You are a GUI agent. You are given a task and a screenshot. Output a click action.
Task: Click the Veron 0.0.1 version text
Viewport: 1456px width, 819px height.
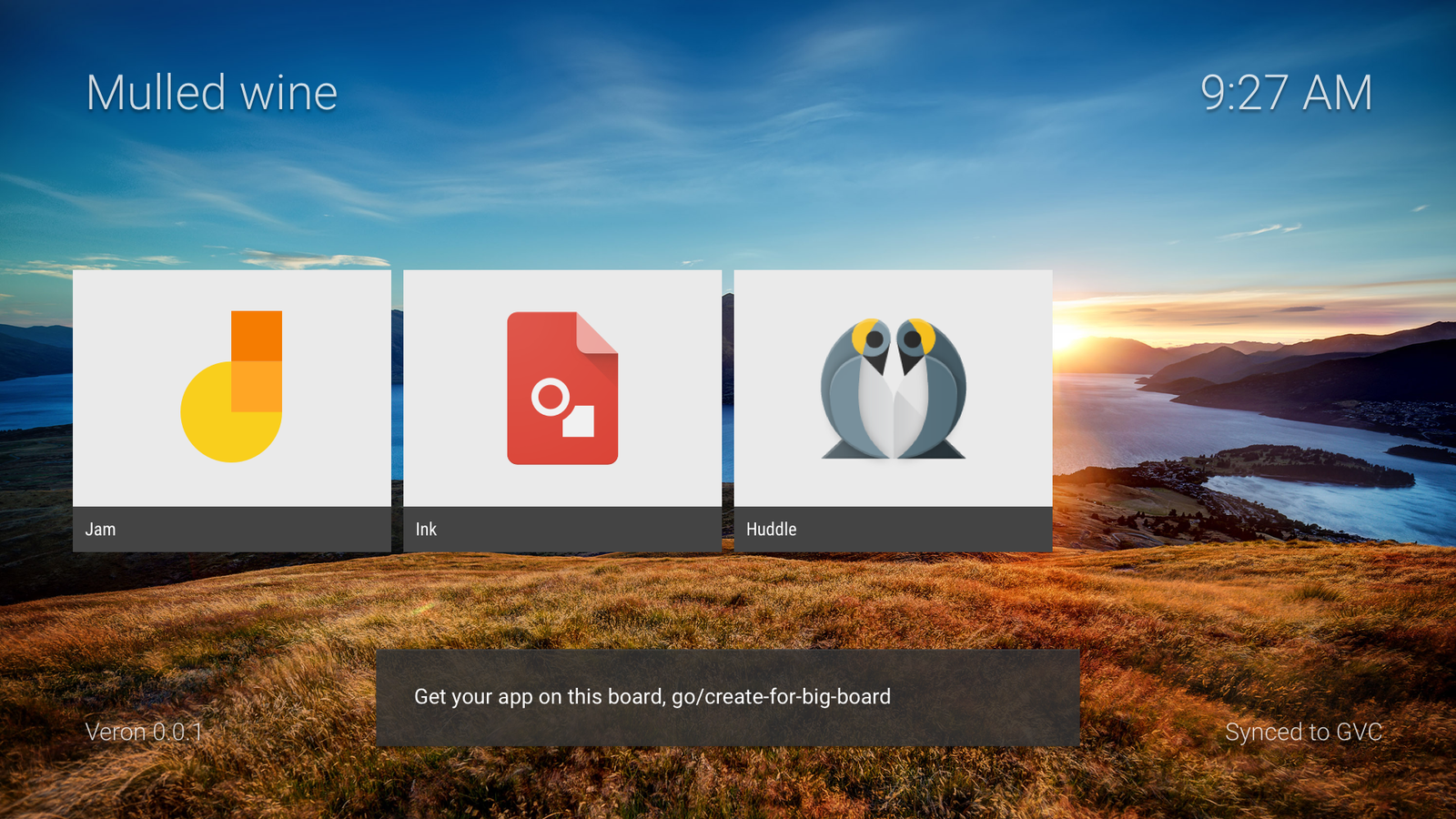(x=144, y=732)
